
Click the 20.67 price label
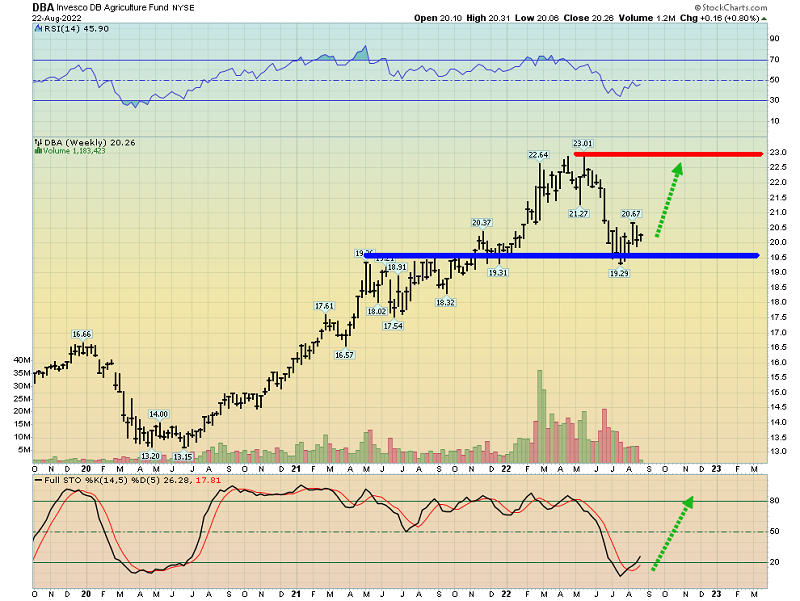coord(631,213)
